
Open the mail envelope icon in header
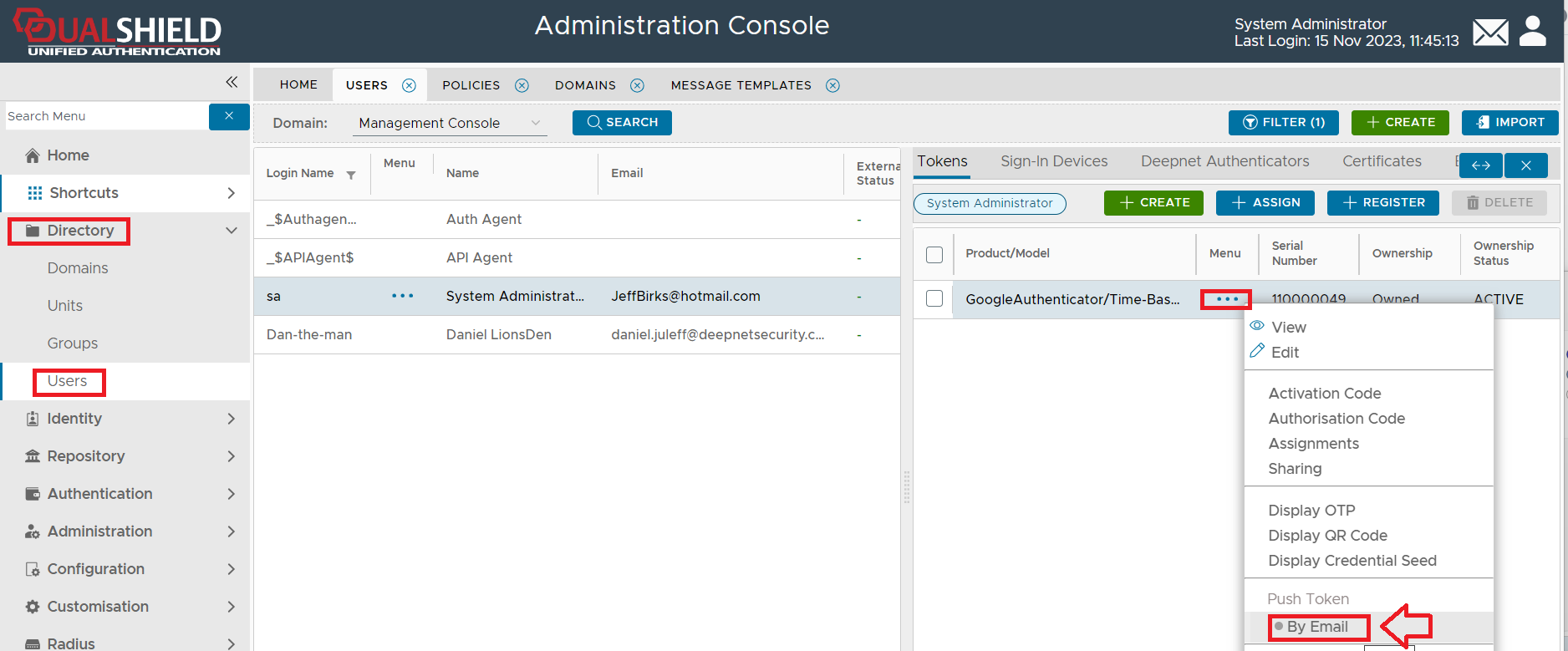click(1490, 33)
